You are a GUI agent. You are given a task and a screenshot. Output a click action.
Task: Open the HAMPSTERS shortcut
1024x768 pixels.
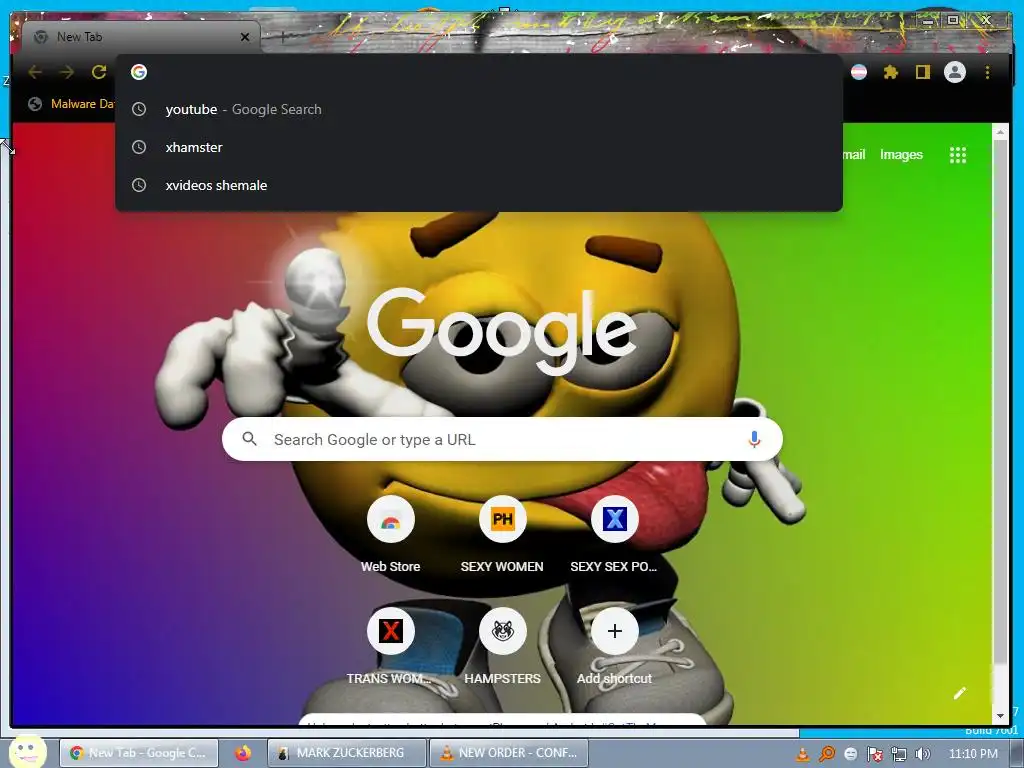pyautogui.click(x=502, y=631)
